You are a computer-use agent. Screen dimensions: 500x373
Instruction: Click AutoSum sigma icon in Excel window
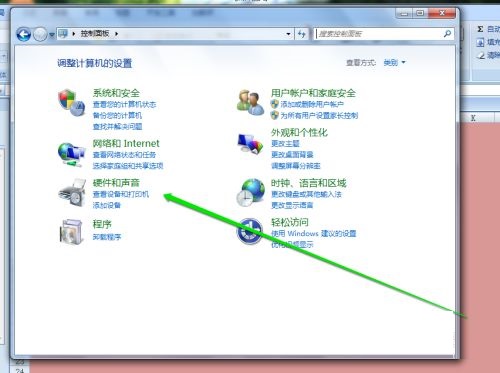pyautogui.click(x=480, y=29)
